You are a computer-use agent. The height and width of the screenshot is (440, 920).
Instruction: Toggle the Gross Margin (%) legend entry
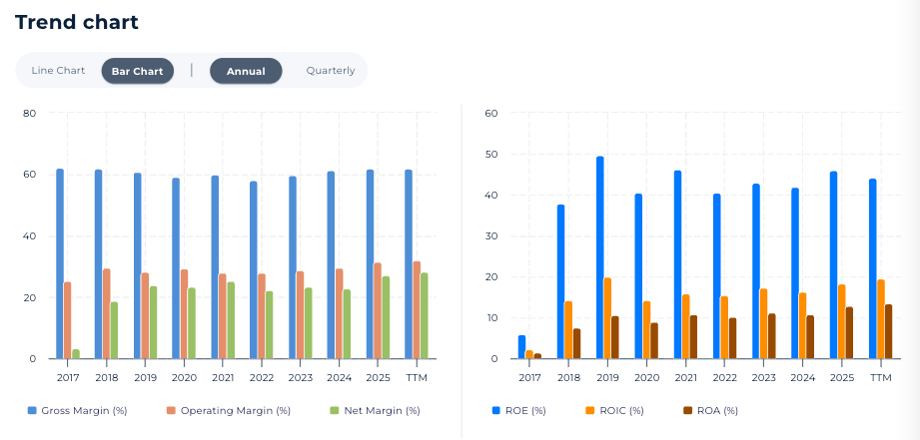pyautogui.click(x=77, y=411)
